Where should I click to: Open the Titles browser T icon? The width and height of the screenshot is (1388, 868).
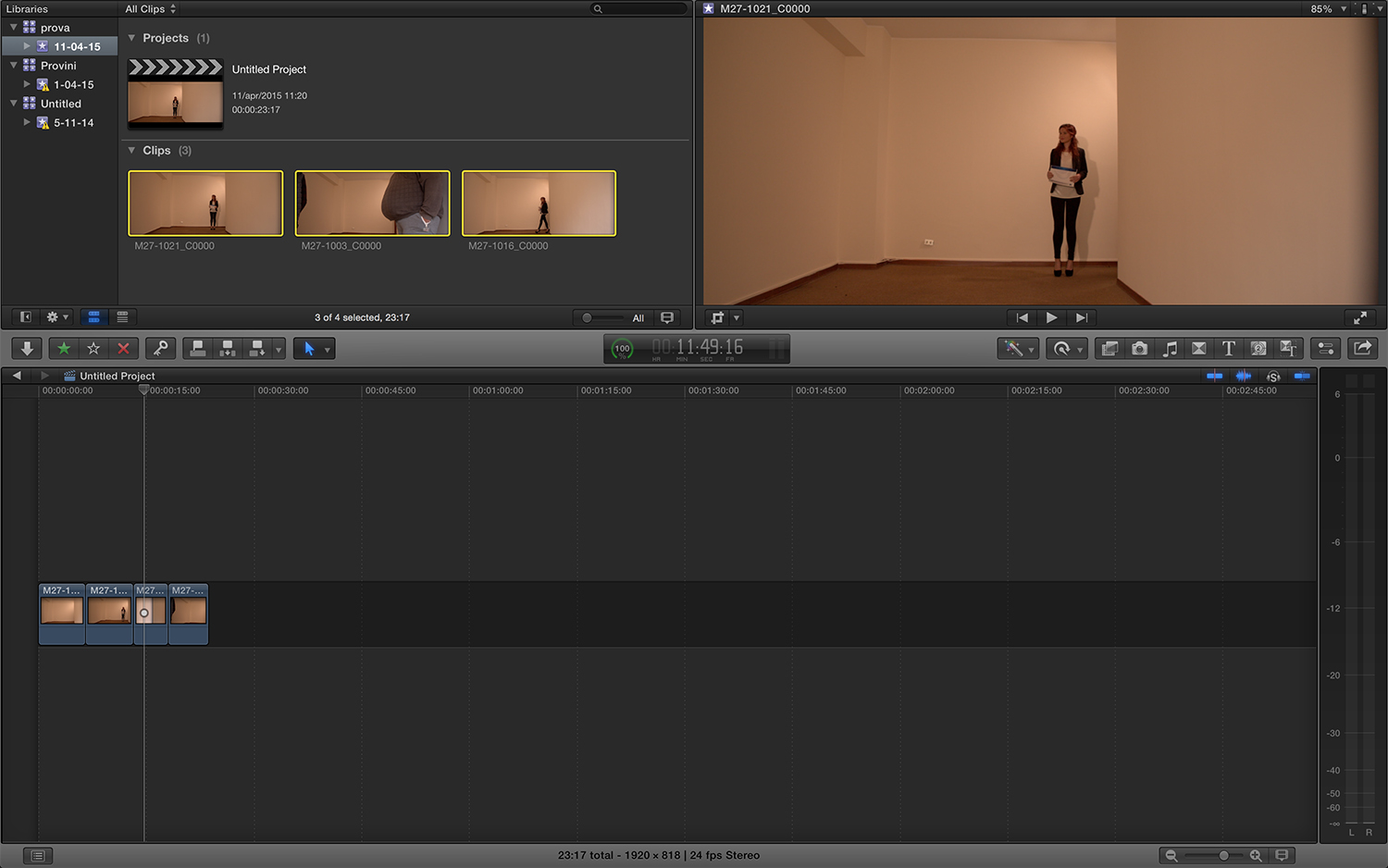1229,348
